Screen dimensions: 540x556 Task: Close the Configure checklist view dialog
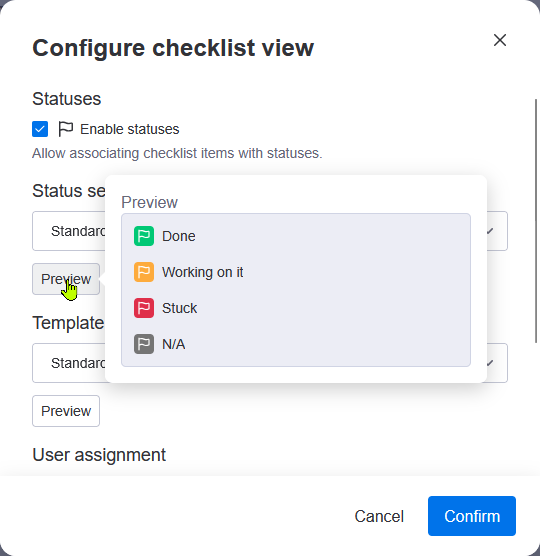500,40
